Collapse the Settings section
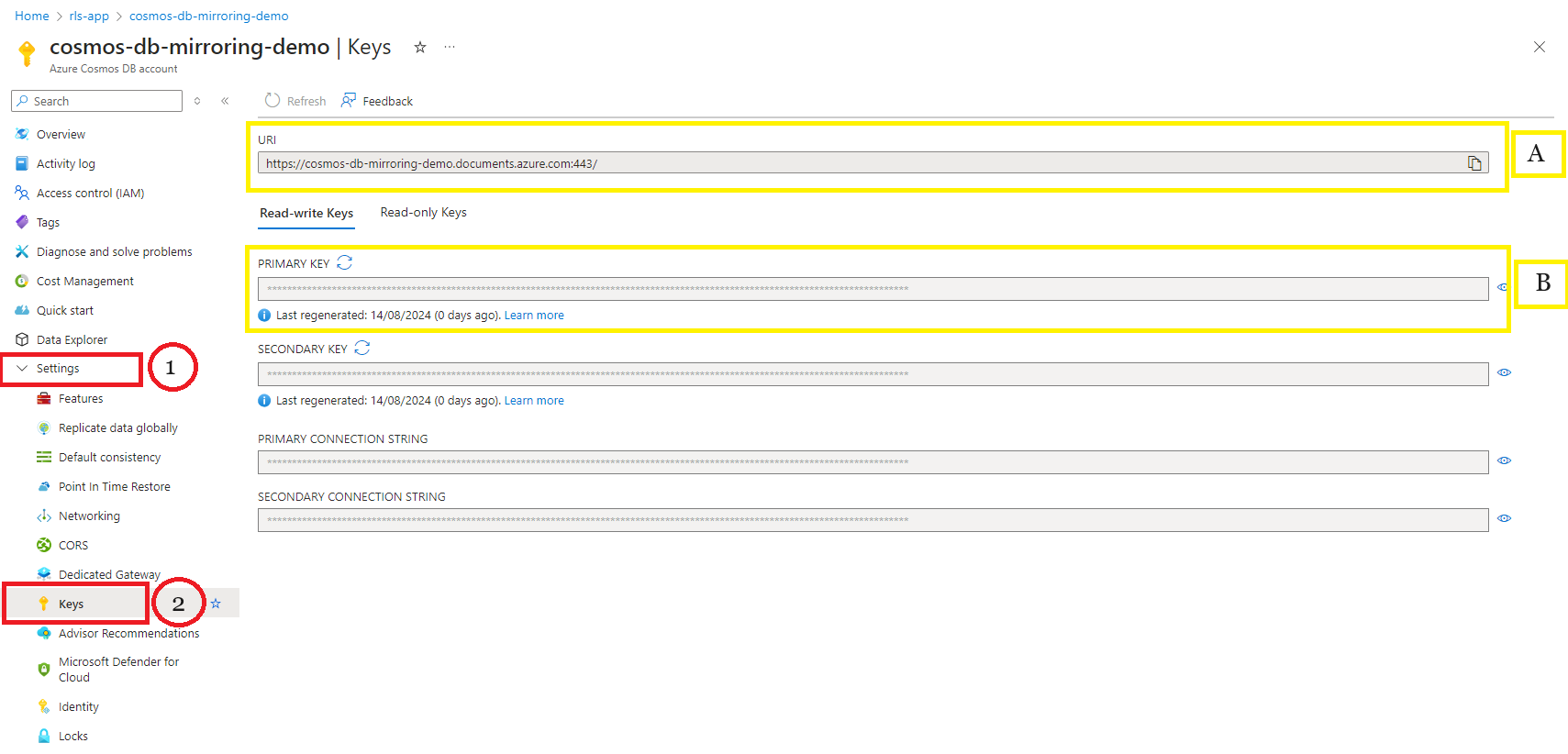 (x=22, y=369)
